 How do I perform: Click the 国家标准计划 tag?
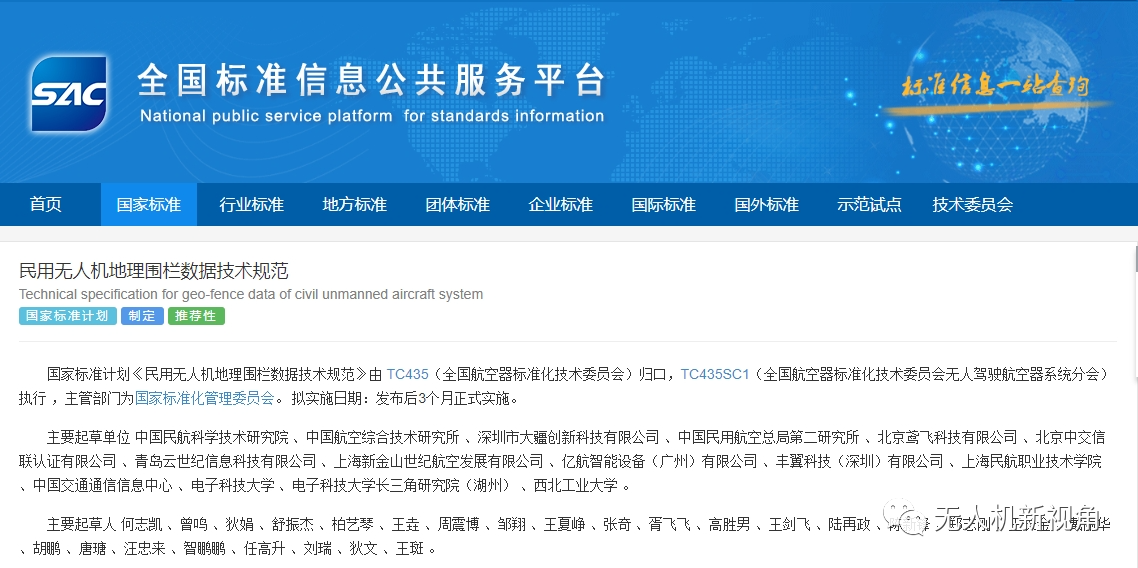point(67,316)
